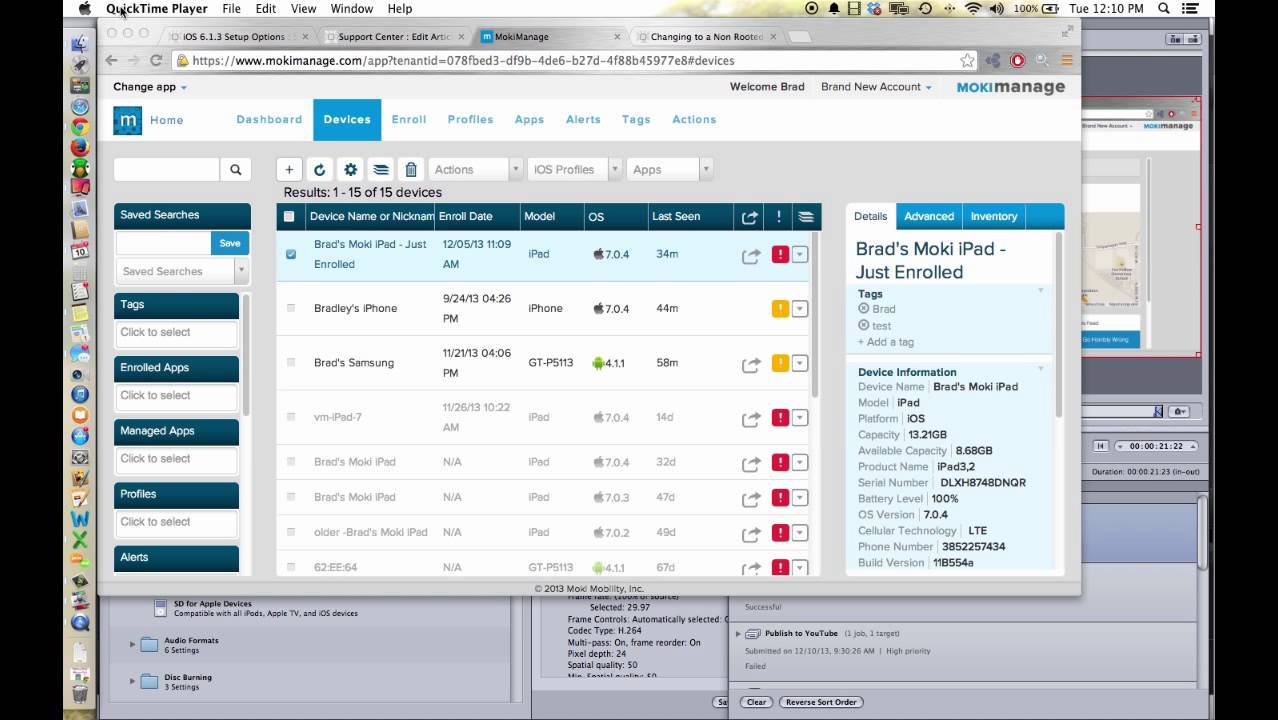This screenshot has height=720, width=1278.
Task: Click the layers column header icon
Action: 806,217
